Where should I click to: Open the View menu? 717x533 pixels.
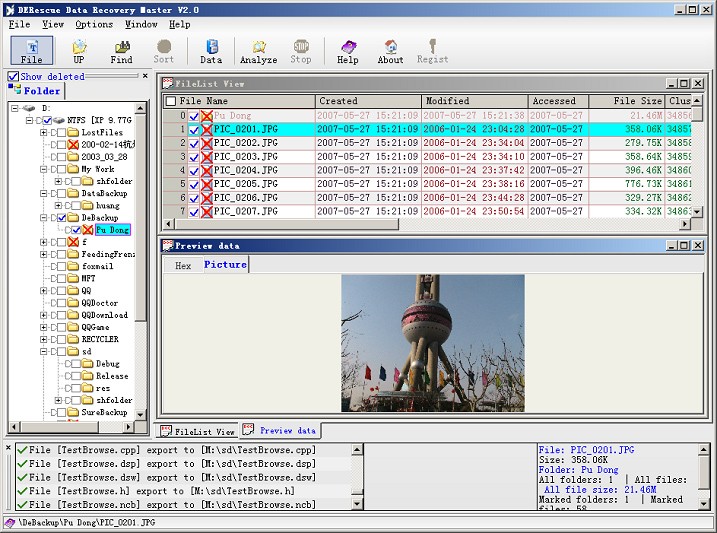pos(53,24)
